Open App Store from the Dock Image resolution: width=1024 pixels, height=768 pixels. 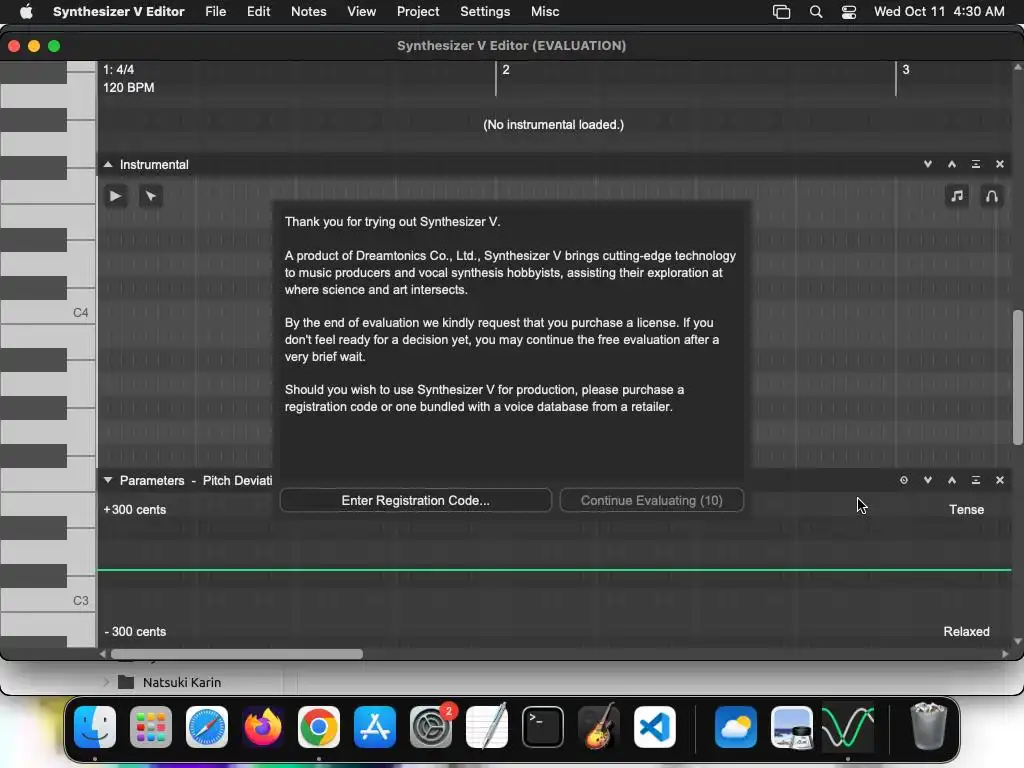pyautogui.click(x=375, y=727)
